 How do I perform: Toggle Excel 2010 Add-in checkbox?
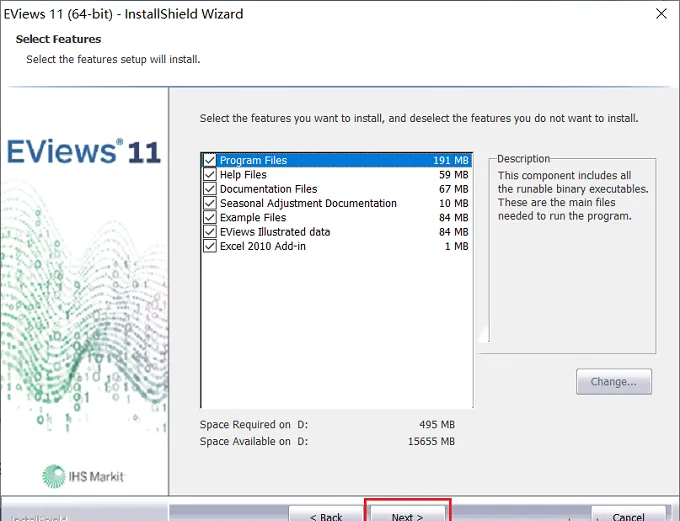coord(210,246)
